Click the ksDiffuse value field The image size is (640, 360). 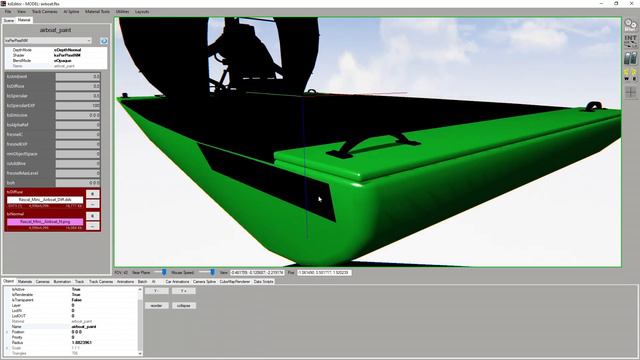coord(78,86)
